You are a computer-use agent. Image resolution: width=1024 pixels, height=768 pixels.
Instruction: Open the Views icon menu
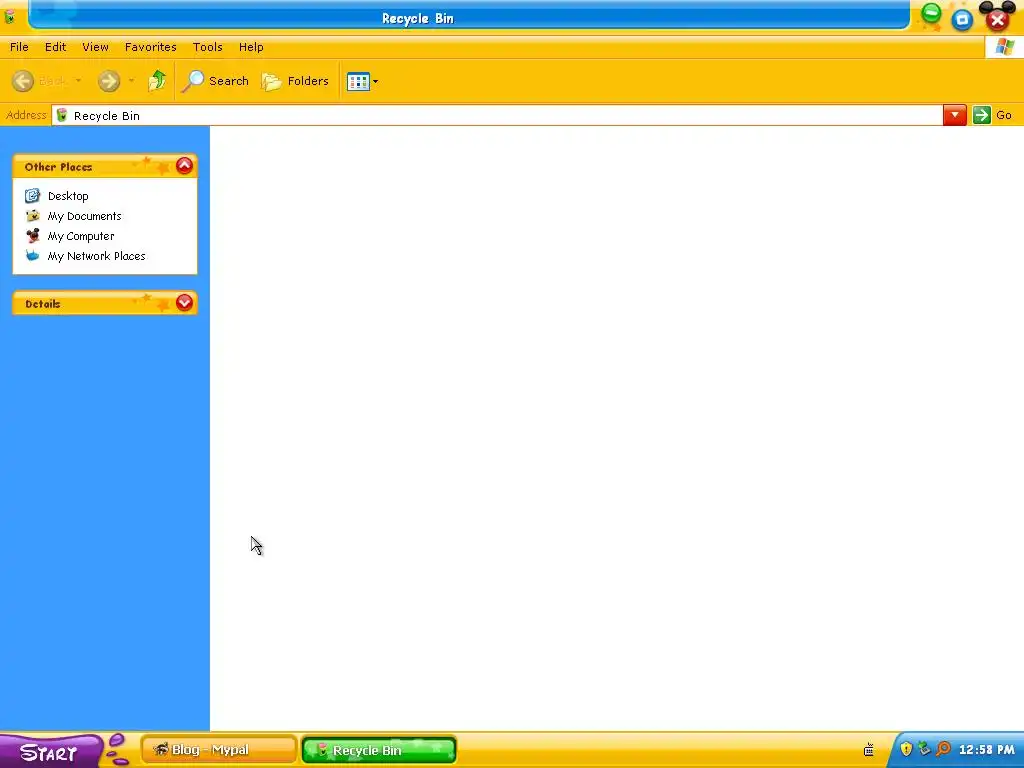(x=362, y=82)
